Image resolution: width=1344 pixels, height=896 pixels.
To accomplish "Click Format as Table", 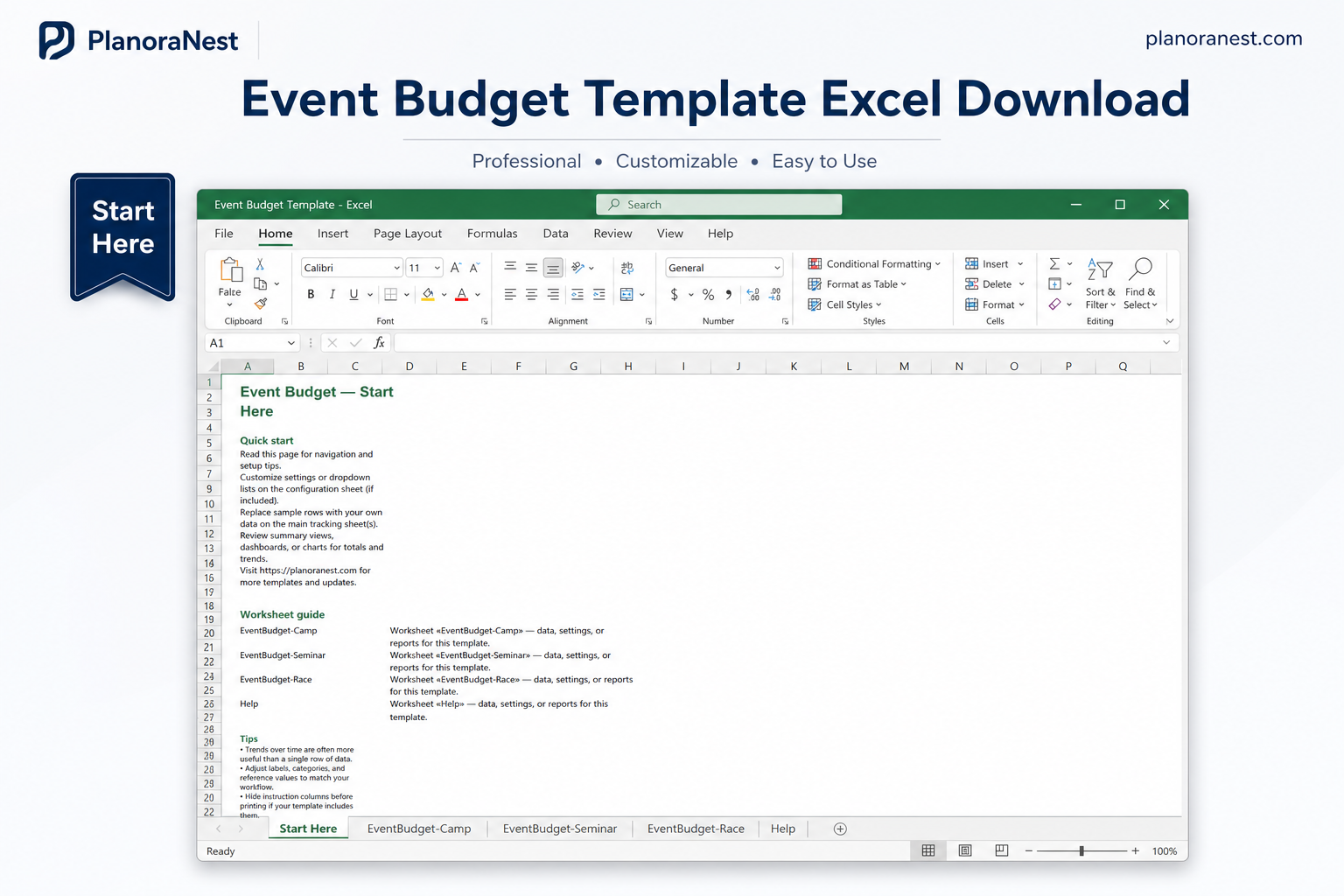I will (x=857, y=283).
